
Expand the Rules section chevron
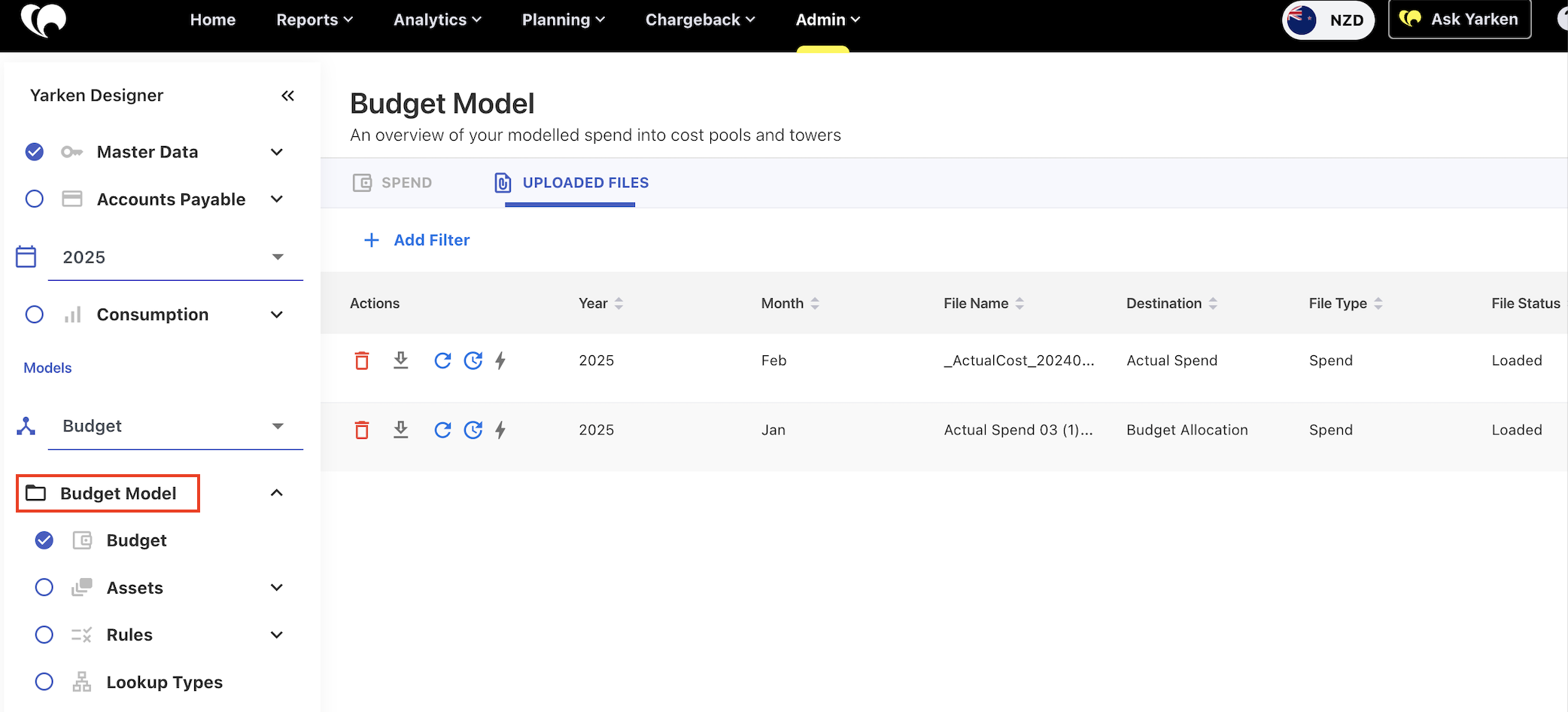click(x=277, y=634)
